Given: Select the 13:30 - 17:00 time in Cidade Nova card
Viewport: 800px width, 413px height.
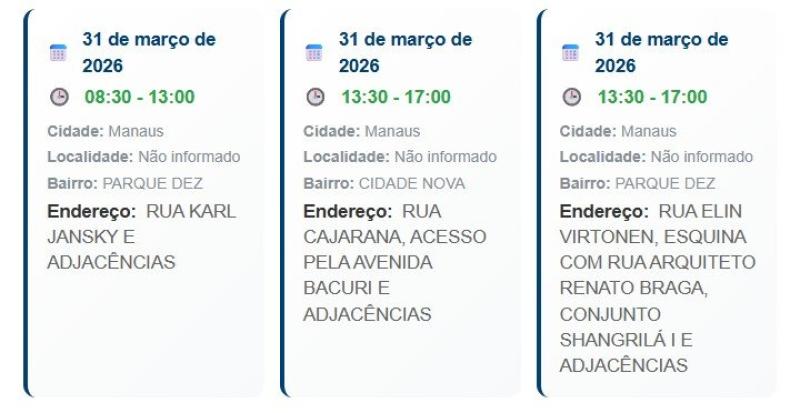Looking at the screenshot, I should tap(395, 97).
